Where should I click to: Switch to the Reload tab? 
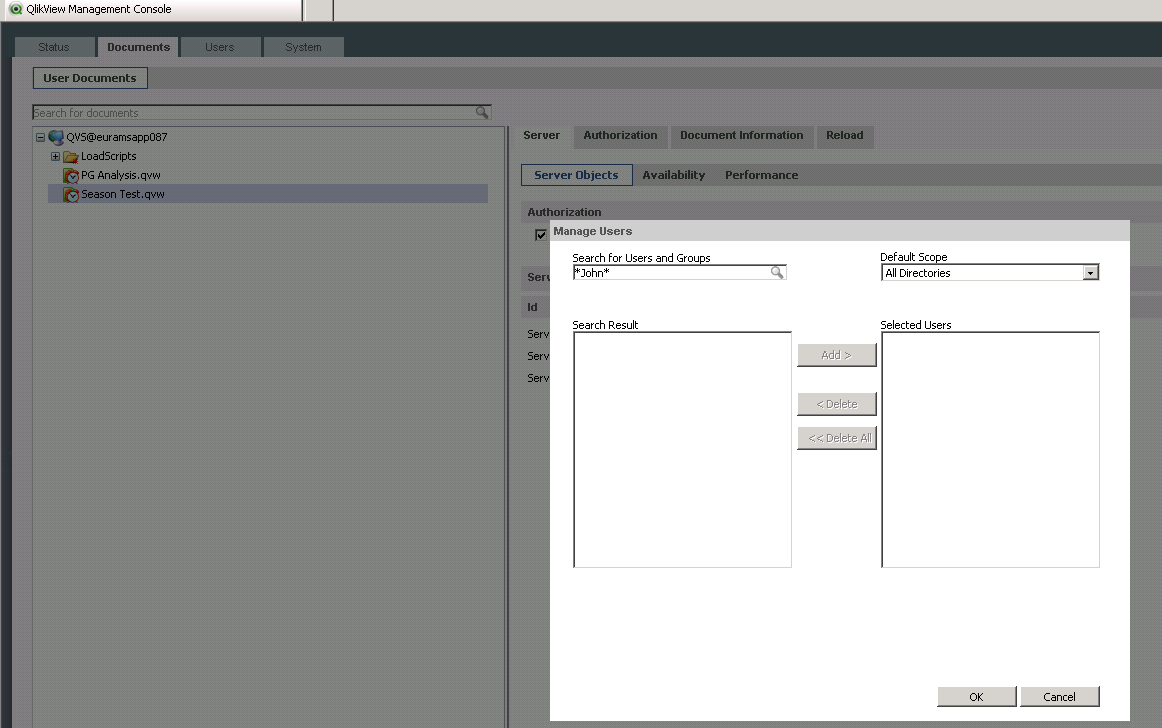845,136
